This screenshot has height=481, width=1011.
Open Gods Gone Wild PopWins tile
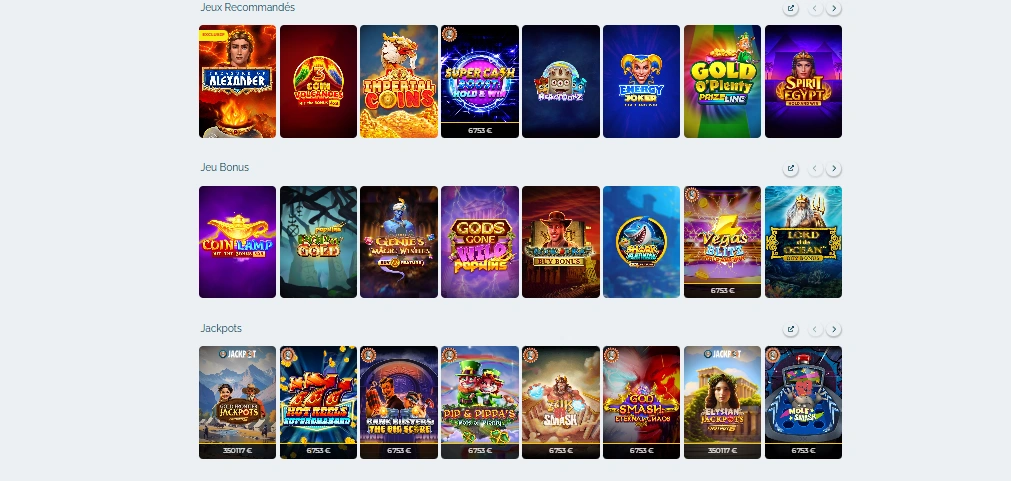pos(480,242)
